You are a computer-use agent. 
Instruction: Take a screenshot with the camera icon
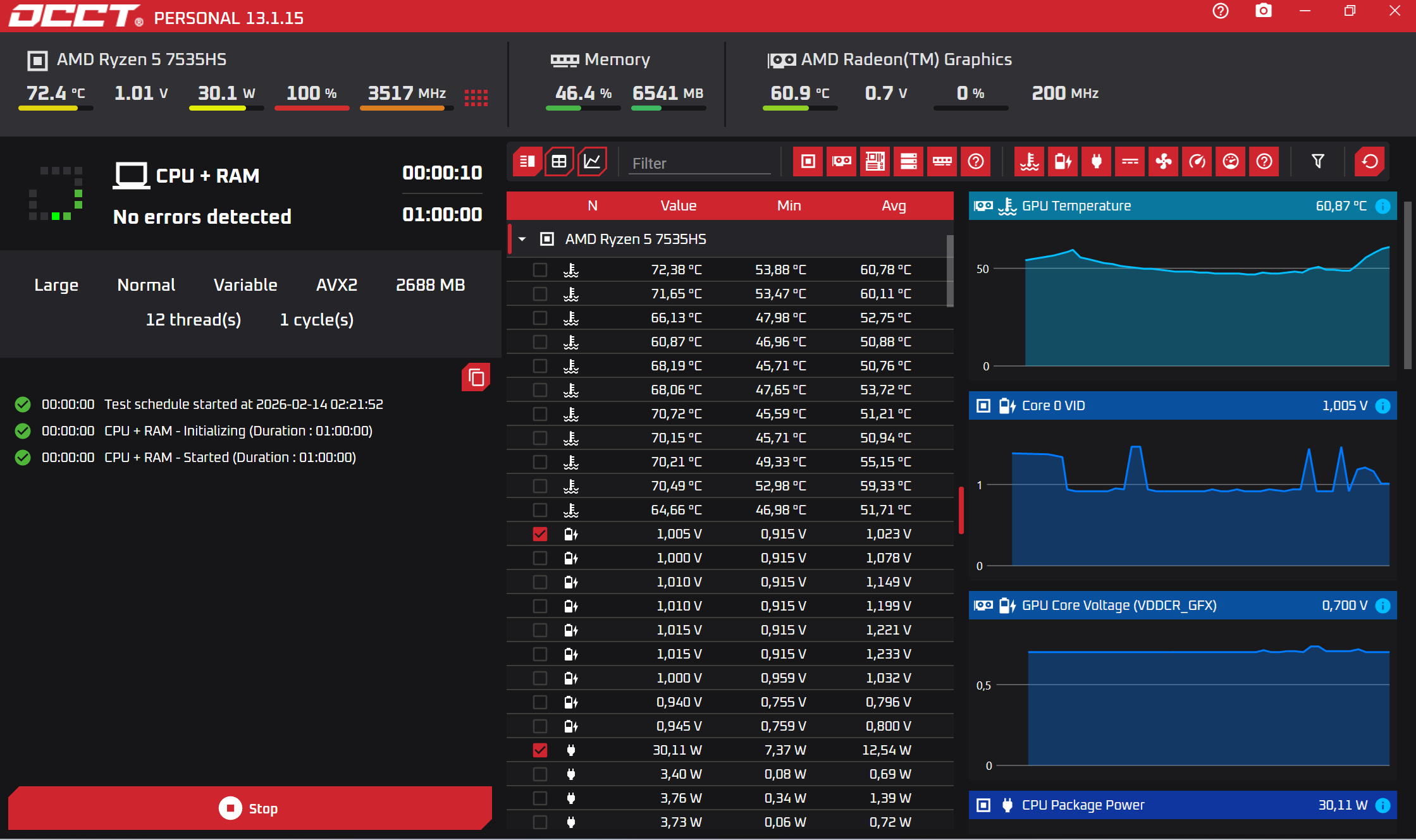(1263, 11)
